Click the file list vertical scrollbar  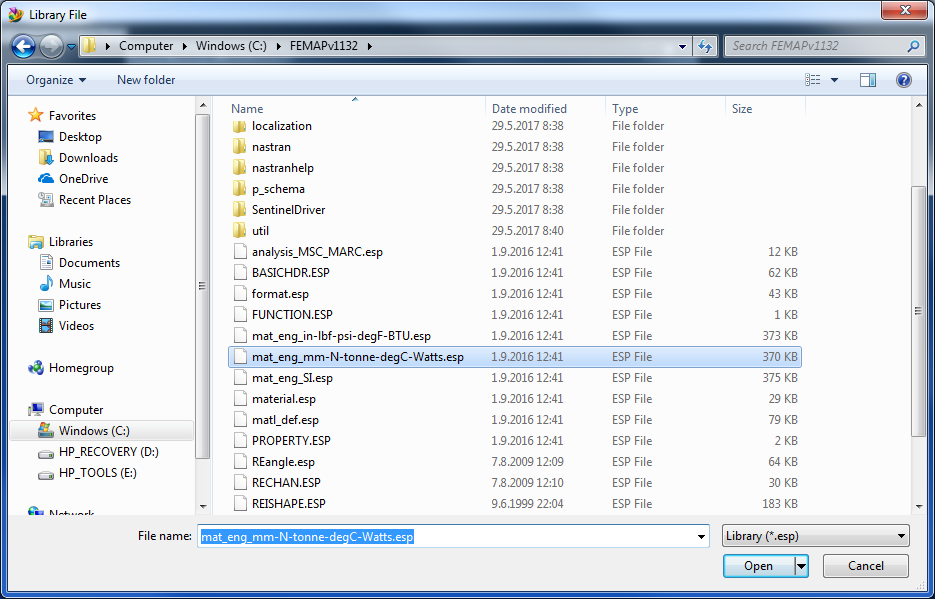pyautogui.click(x=919, y=310)
